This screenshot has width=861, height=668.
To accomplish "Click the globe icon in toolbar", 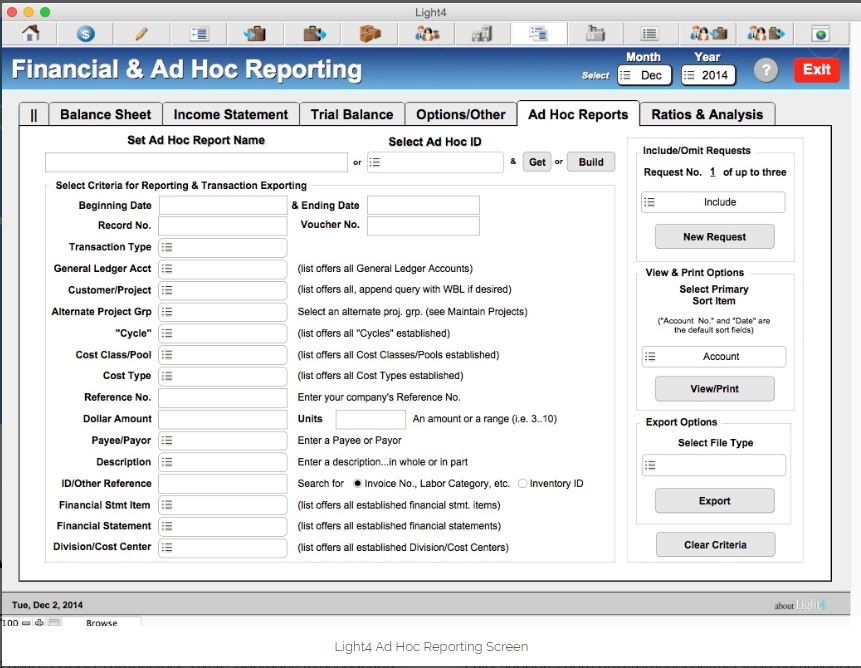I will coord(820,33).
